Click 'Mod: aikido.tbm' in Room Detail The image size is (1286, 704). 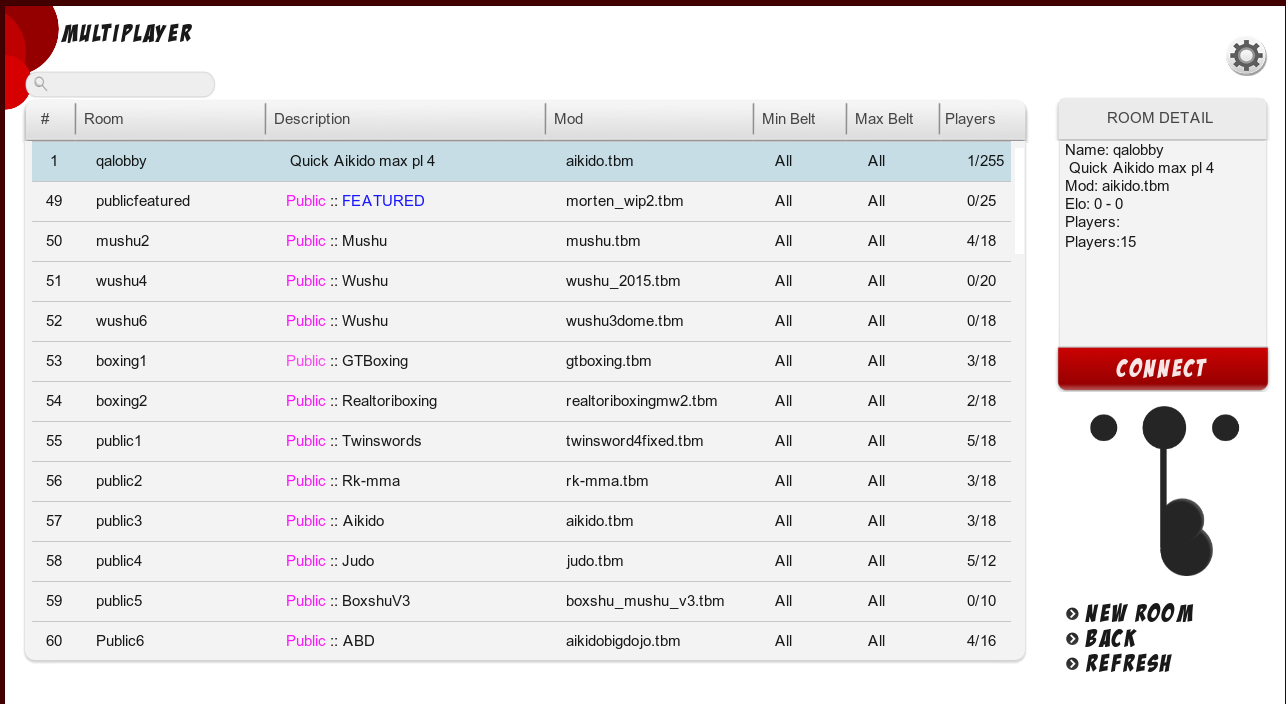[1117, 186]
